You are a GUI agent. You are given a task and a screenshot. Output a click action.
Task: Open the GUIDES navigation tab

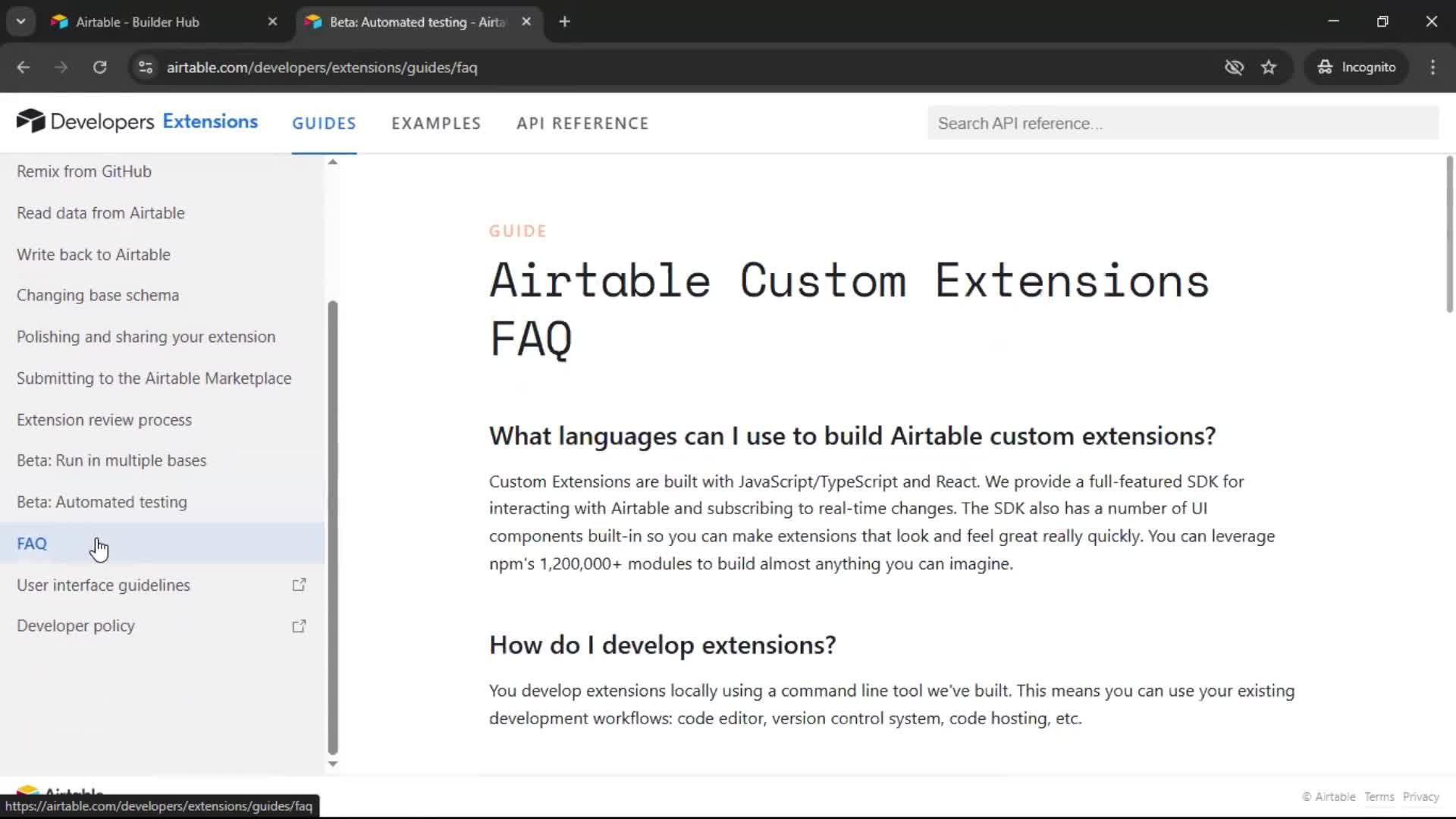(324, 124)
